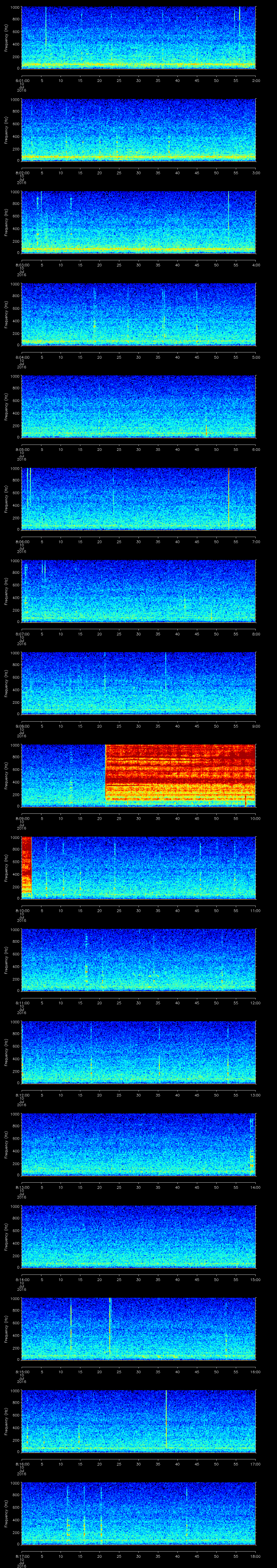This screenshot has width=277, height=1568.
Task: Open the spectrogram panel starting at 8:03:00
Action: [139, 222]
